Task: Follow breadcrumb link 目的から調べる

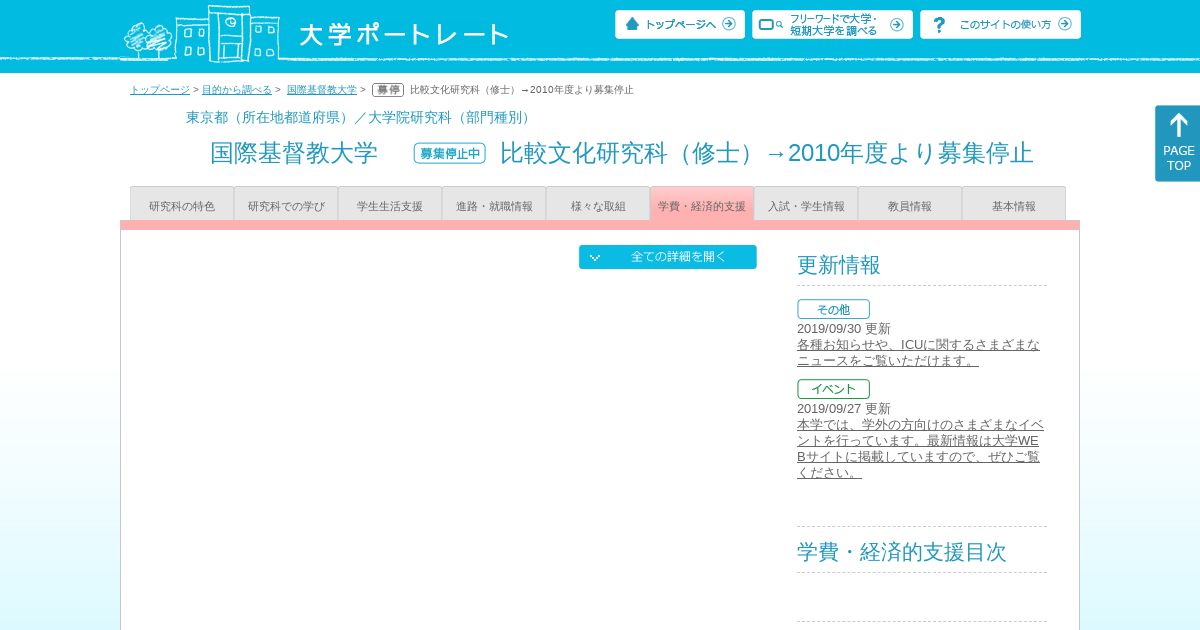Action: (x=237, y=90)
